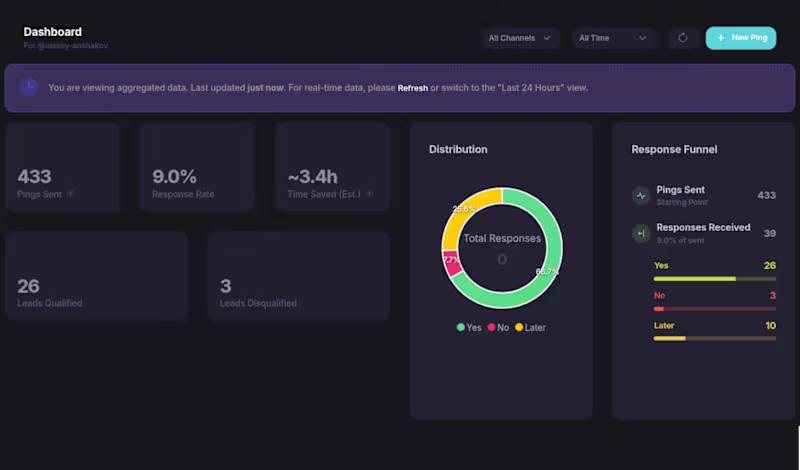Click the Dashboard heading

[x=53, y=32]
